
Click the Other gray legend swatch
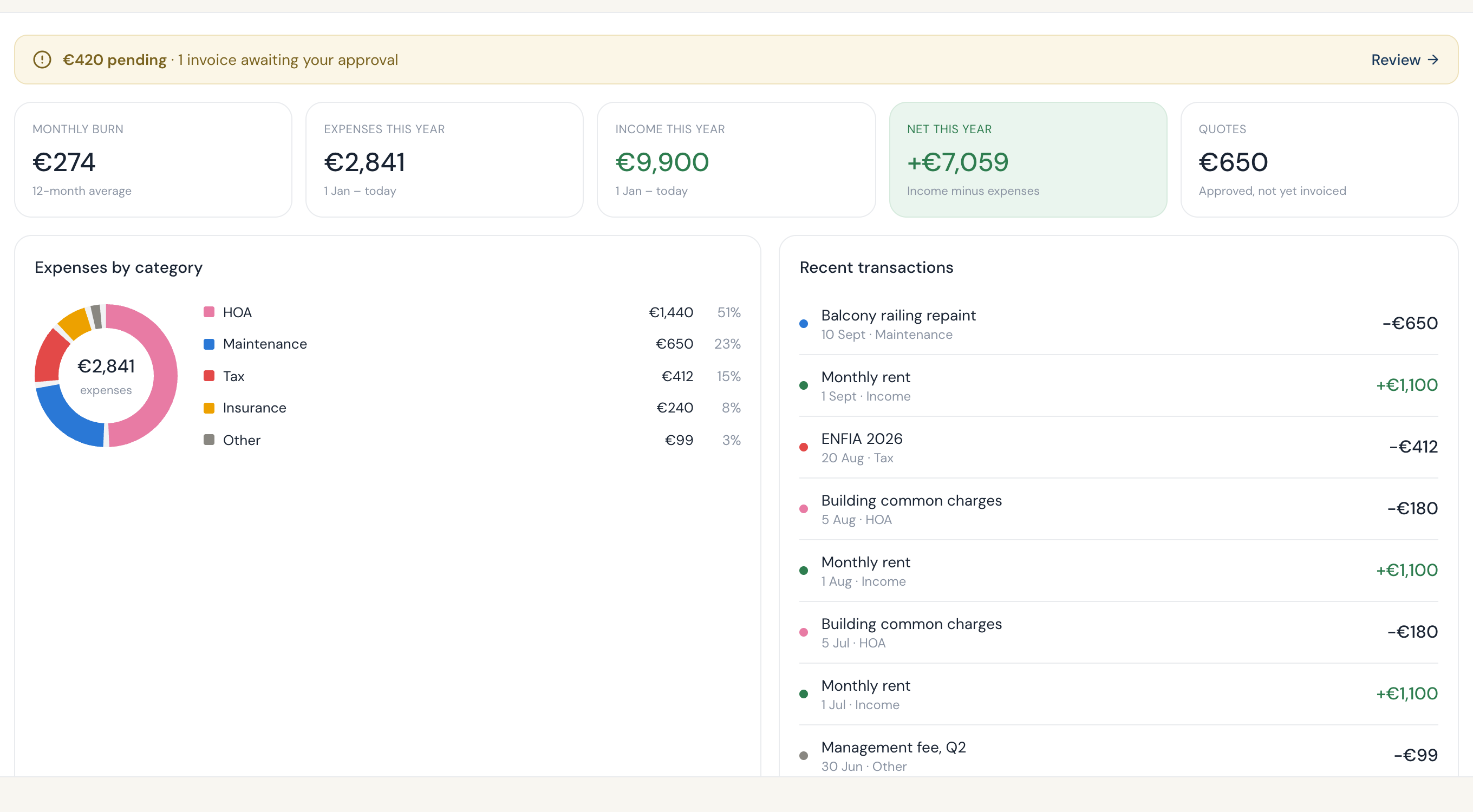coord(209,440)
